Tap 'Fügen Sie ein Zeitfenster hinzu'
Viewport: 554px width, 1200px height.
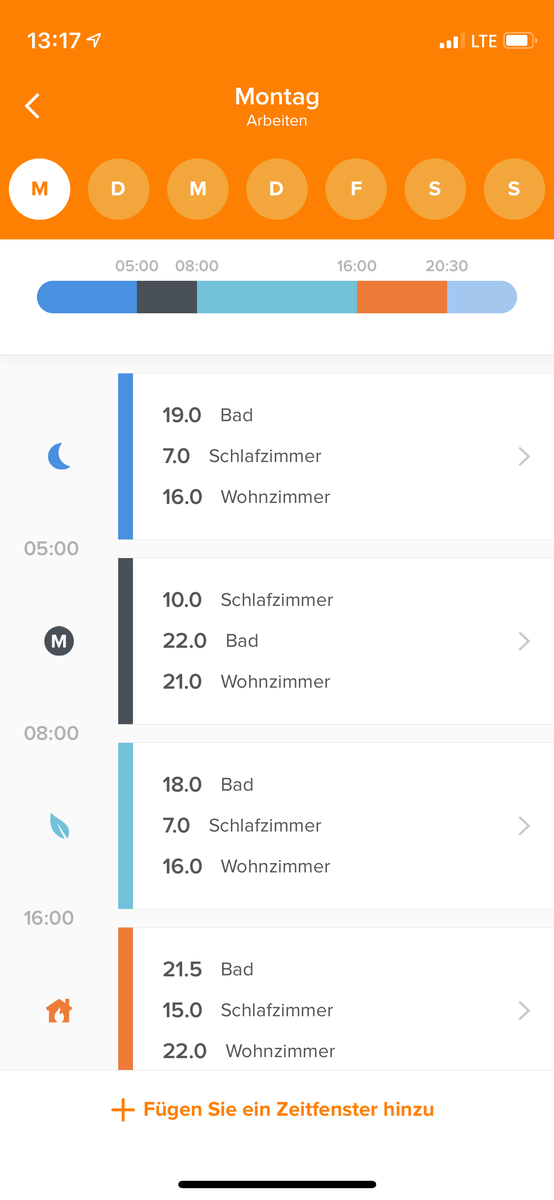coord(289,1109)
